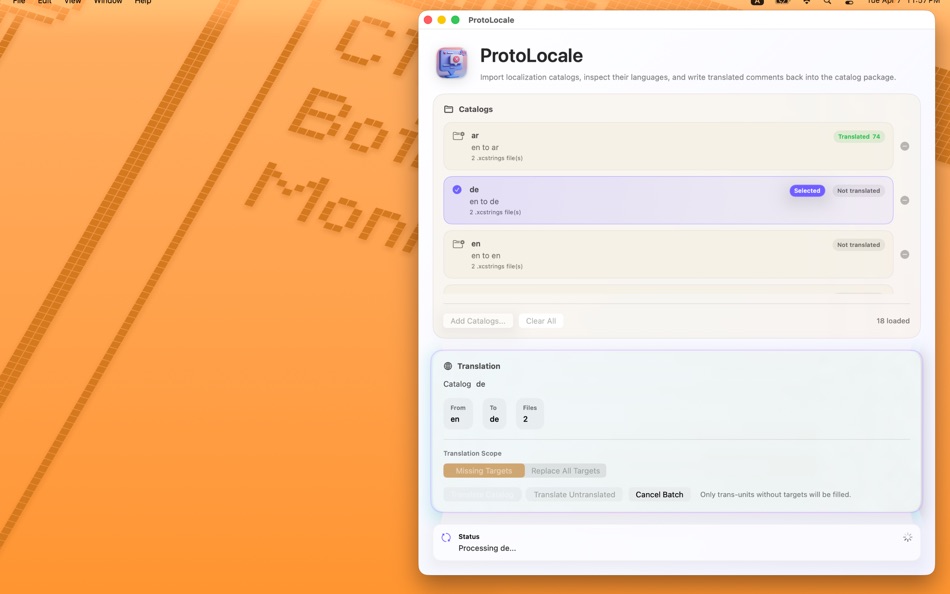Click Clear All to remove loaded catalogs
Viewport: 950px width, 594px height.
(x=541, y=320)
